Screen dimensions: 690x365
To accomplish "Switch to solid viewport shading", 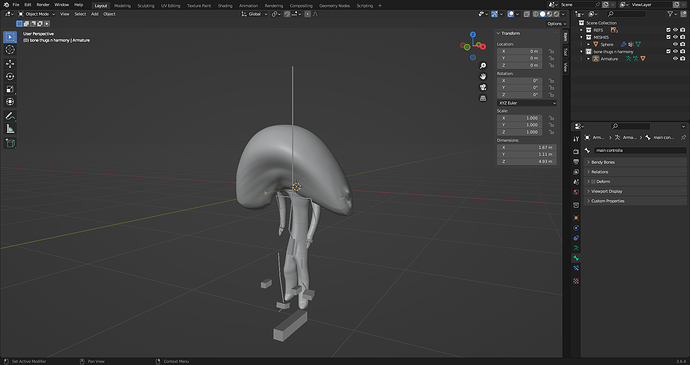I will tap(543, 14).
